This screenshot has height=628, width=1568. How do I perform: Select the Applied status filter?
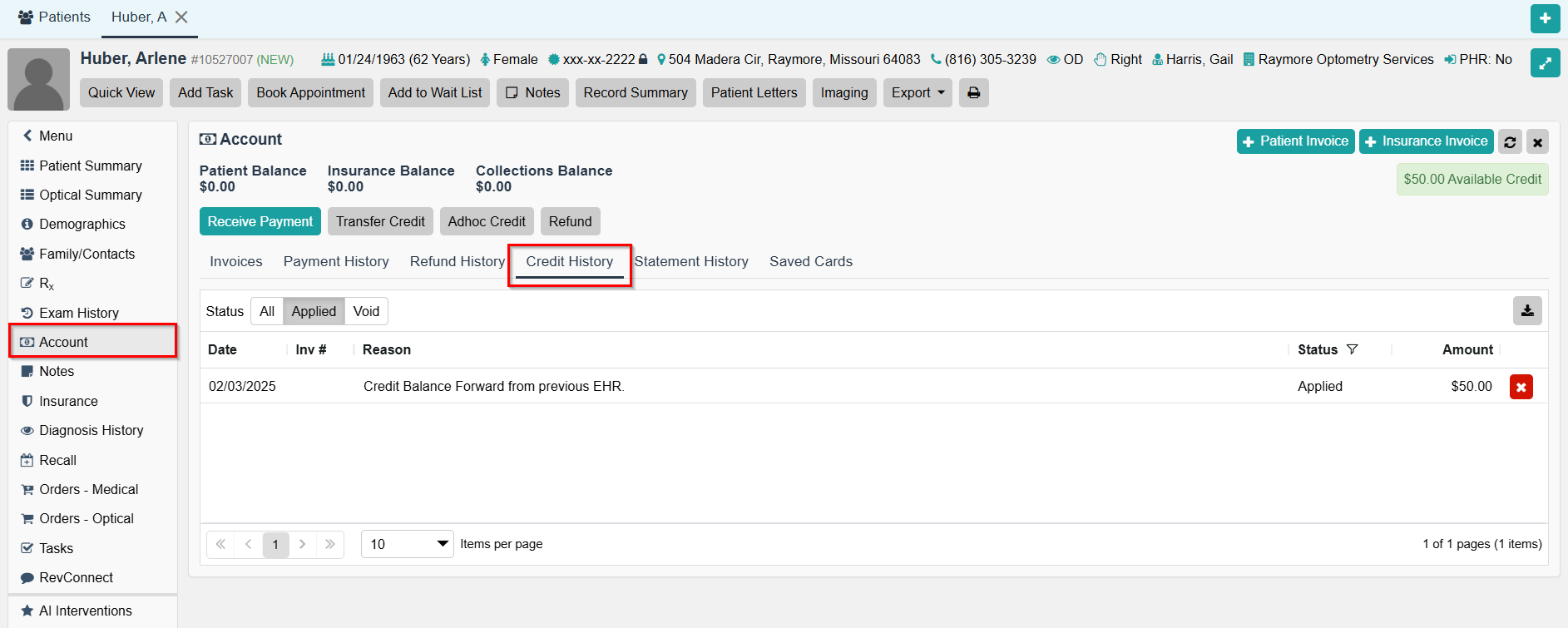click(x=314, y=311)
